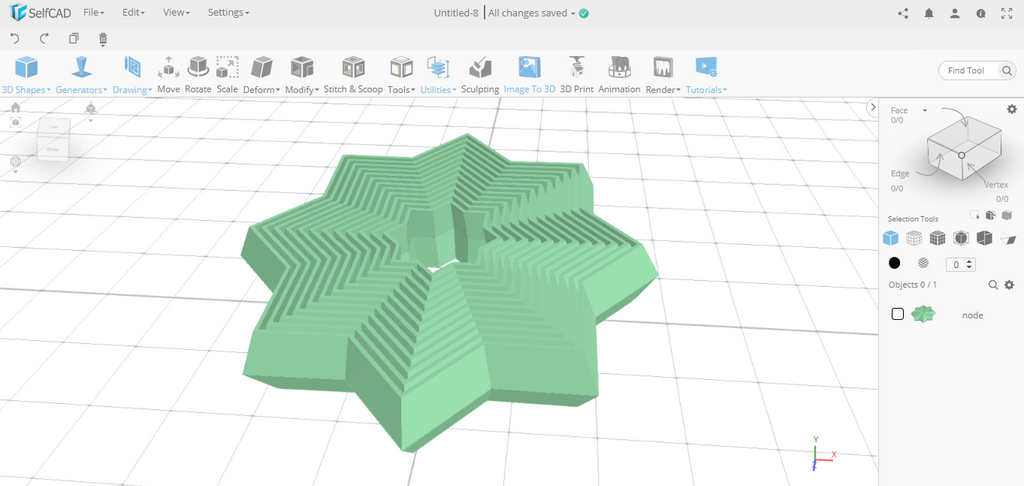Viewport: 1024px width, 486px height.
Task: Open the 3D Shapes tool
Action: click(x=26, y=75)
